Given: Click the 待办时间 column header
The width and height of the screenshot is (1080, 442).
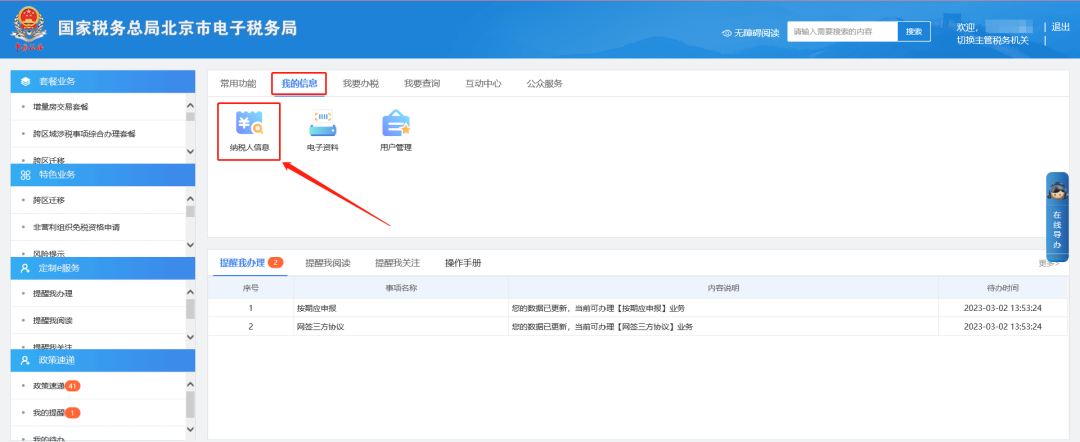Looking at the screenshot, I should (x=1003, y=288).
